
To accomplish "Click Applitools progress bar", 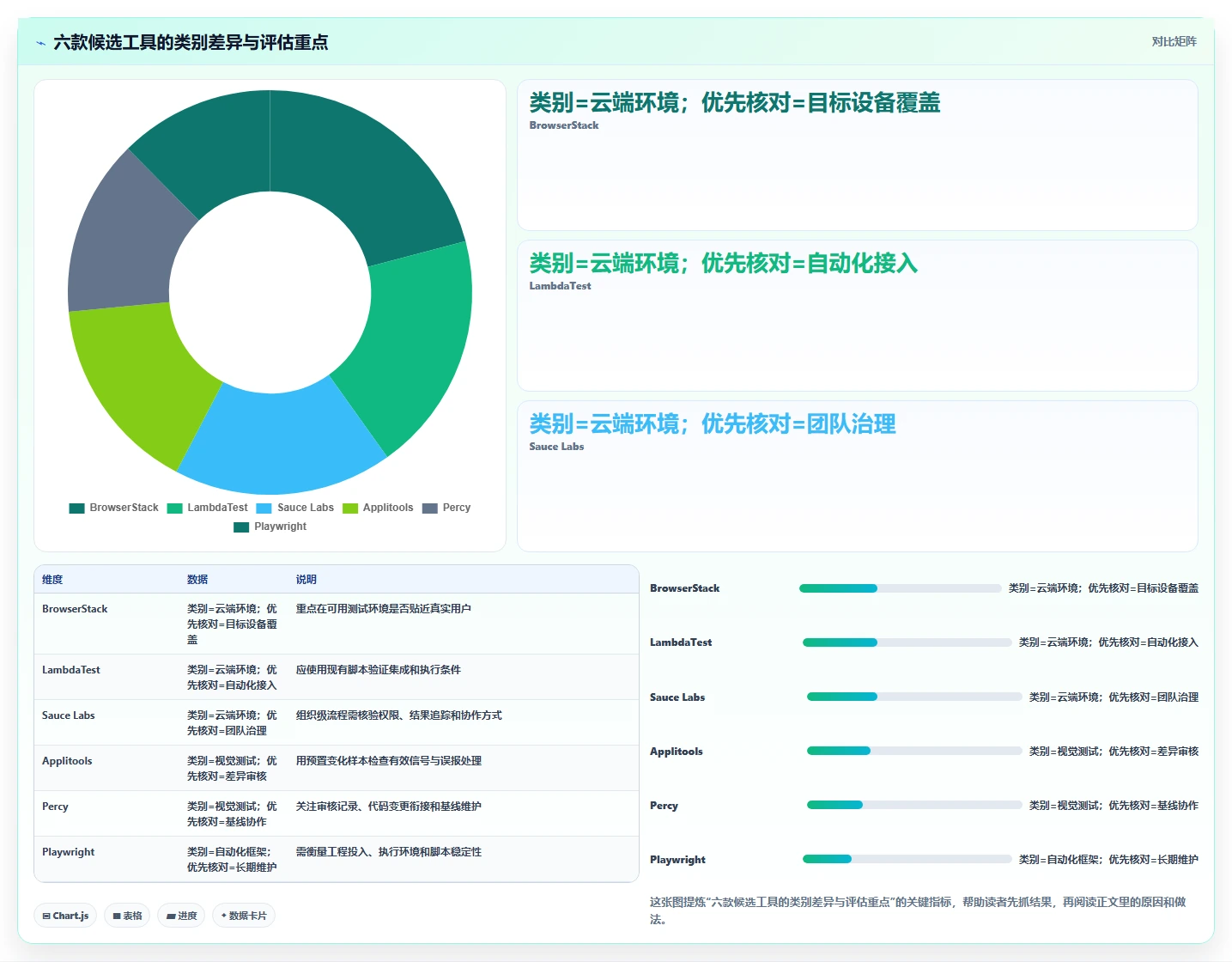I will pyautogui.click(x=914, y=751).
